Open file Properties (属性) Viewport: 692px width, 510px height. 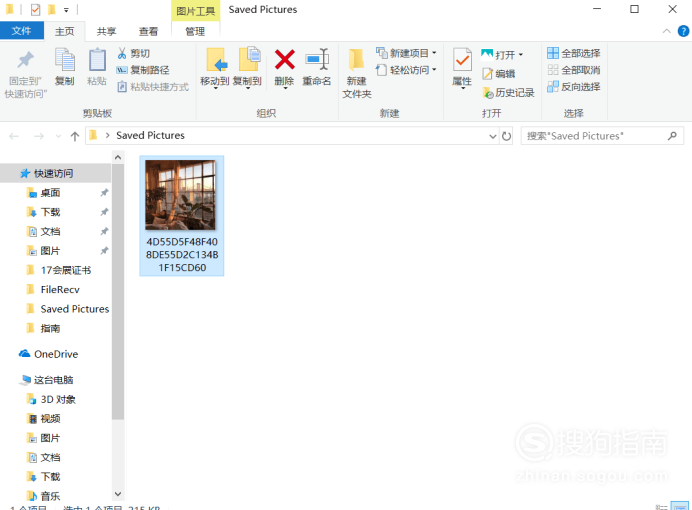click(462, 68)
